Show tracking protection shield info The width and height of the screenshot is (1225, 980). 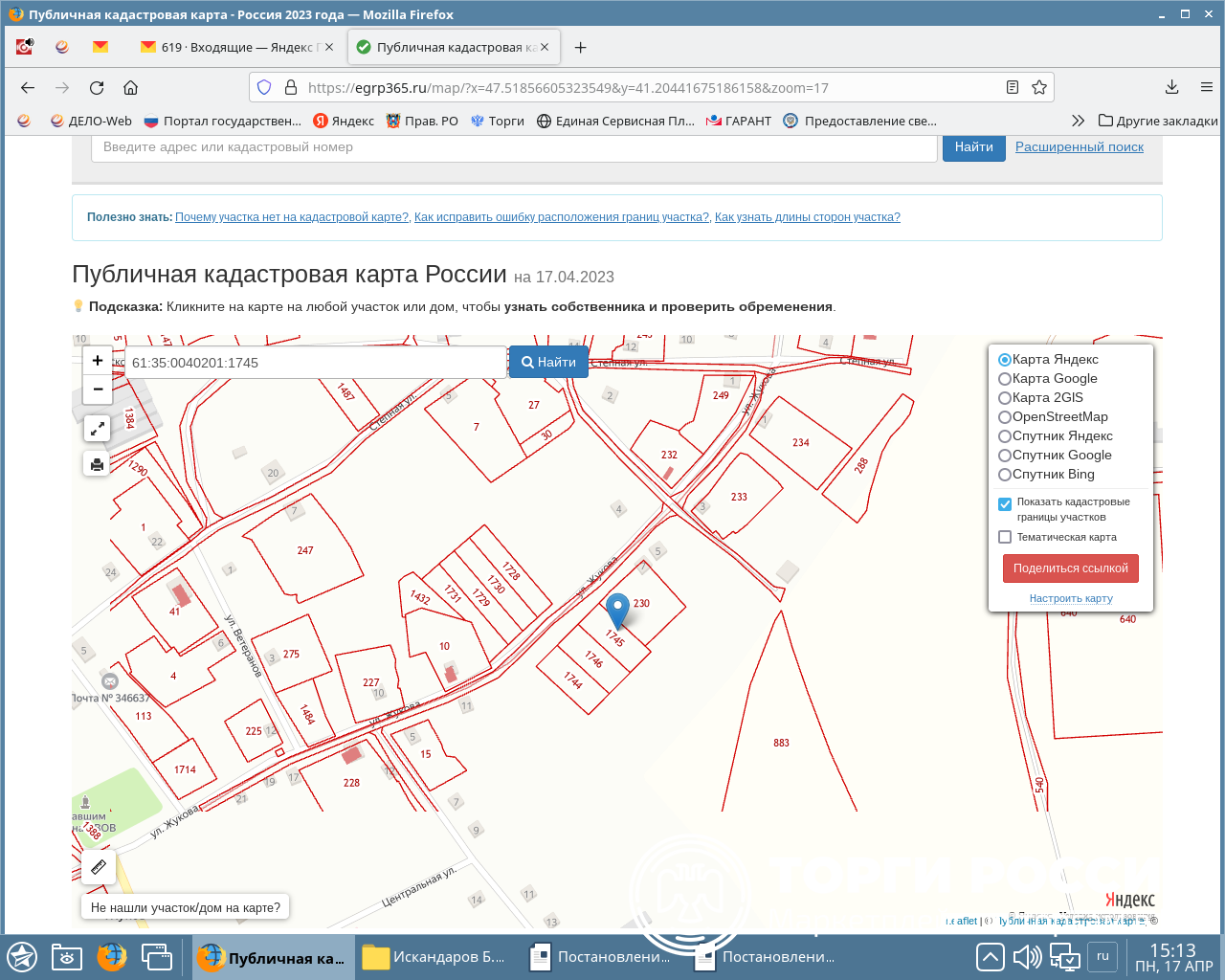(x=265, y=87)
